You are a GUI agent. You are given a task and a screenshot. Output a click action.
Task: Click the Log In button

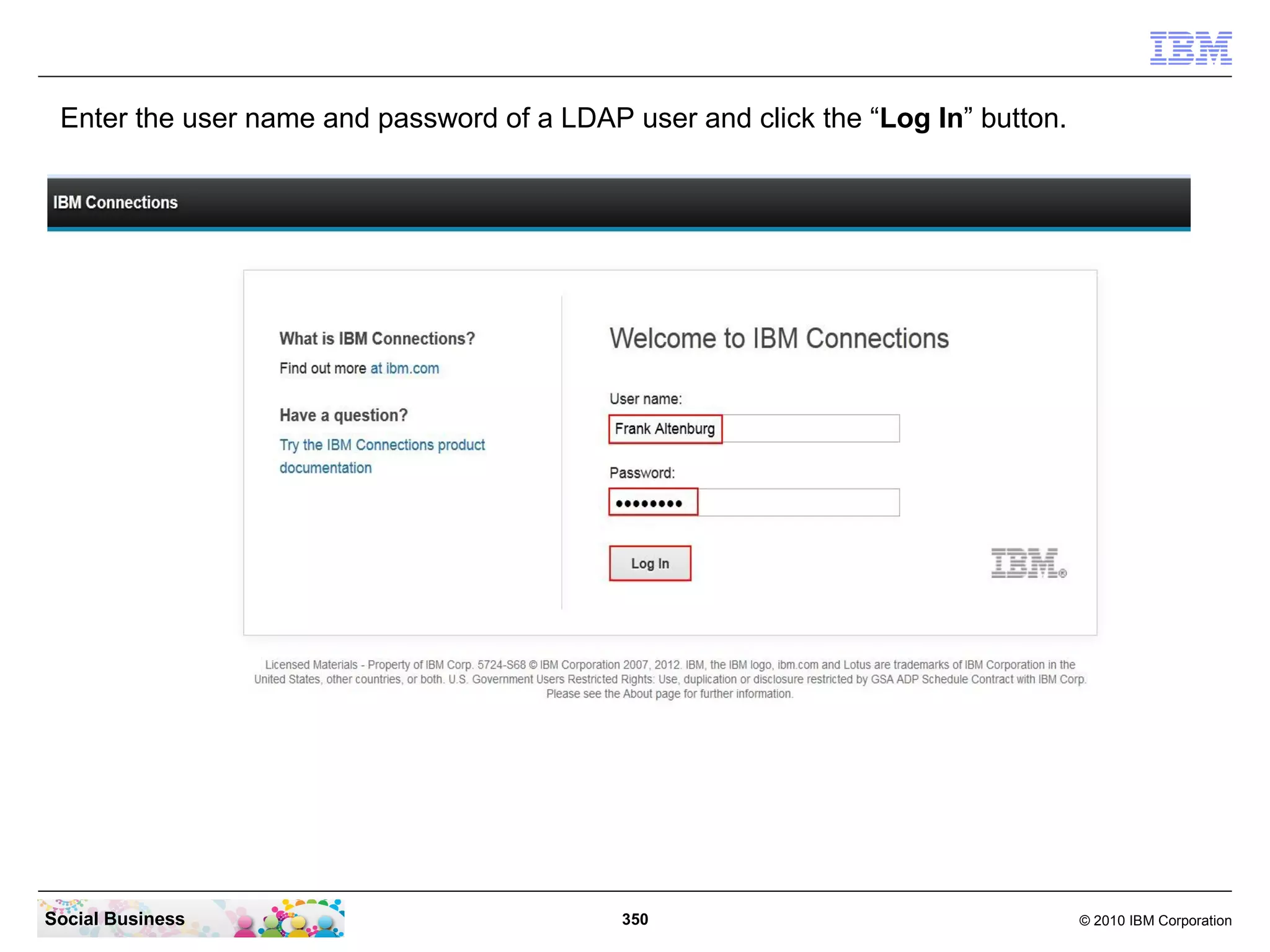coord(650,563)
